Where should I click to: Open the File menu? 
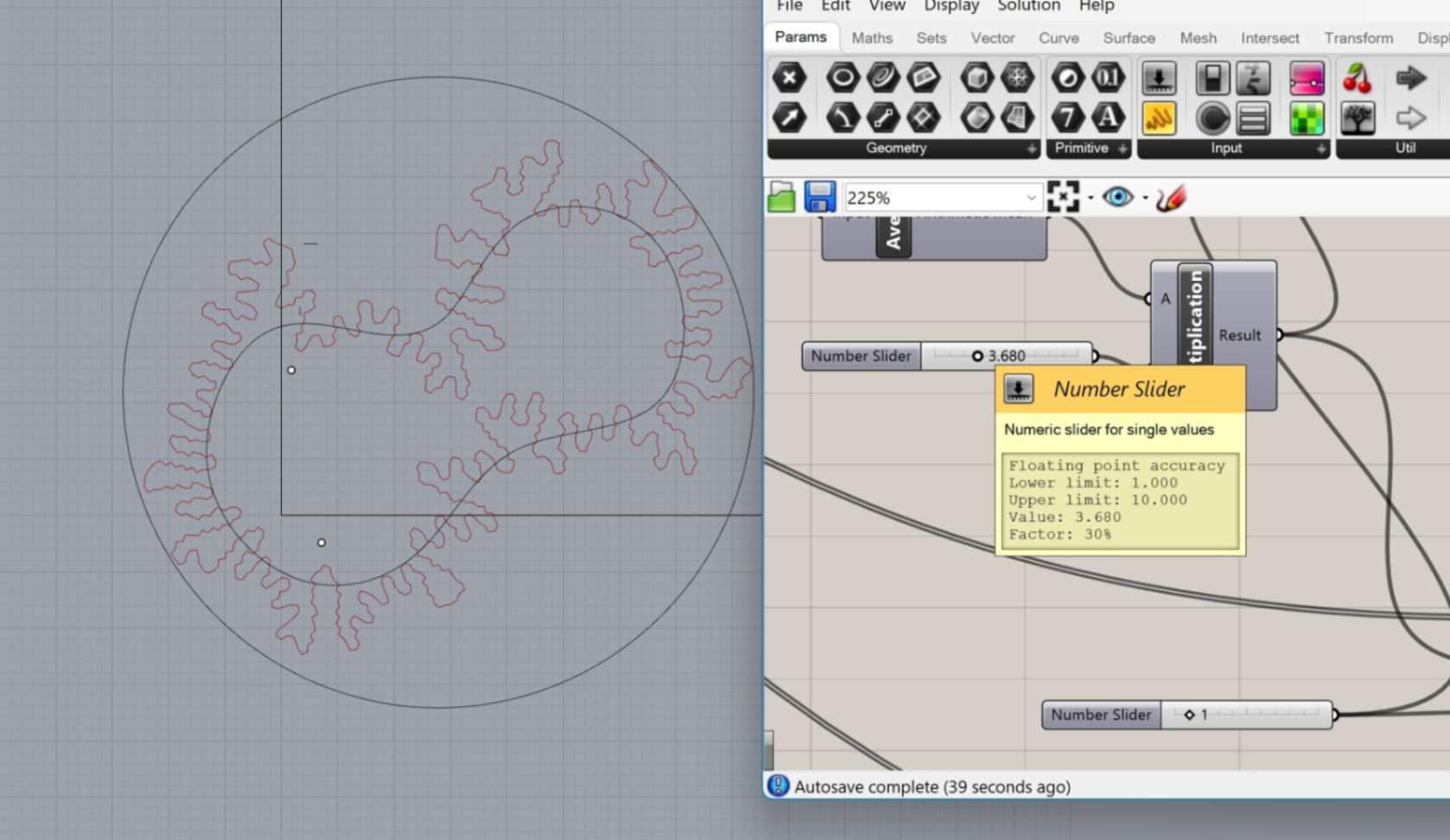789,6
